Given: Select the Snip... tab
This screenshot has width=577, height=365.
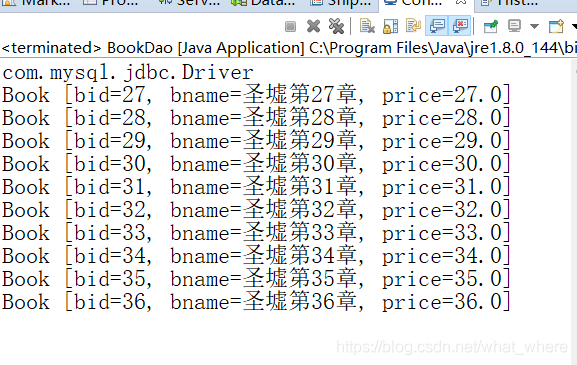Looking at the screenshot, I should pyautogui.click(x=340, y=3).
